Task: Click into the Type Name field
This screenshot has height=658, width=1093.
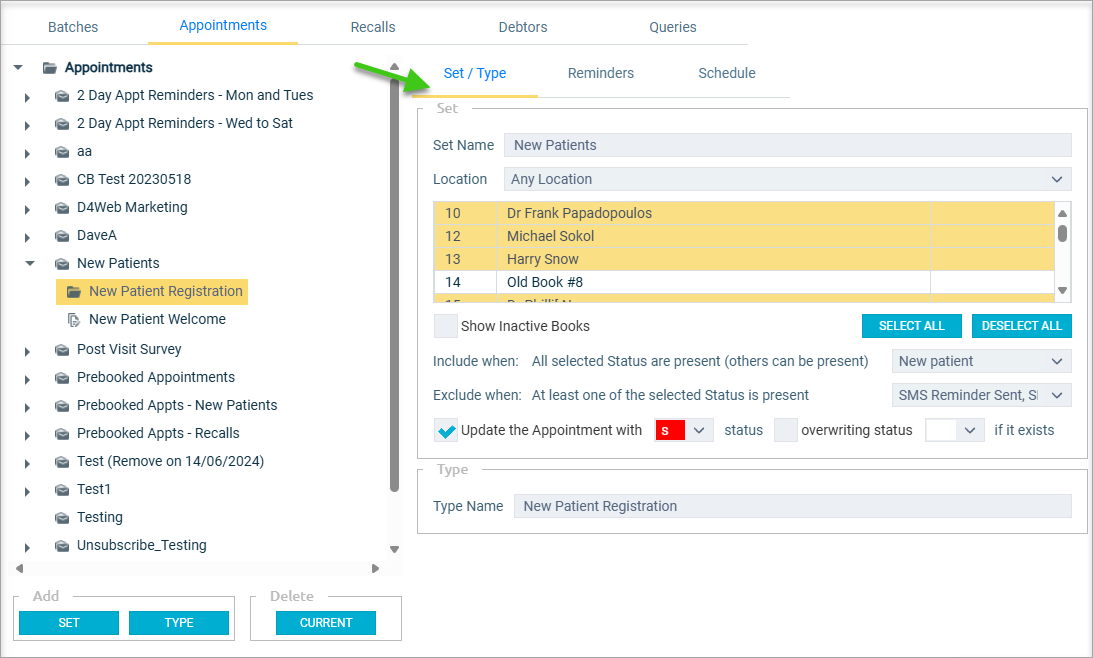Action: click(x=793, y=506)
